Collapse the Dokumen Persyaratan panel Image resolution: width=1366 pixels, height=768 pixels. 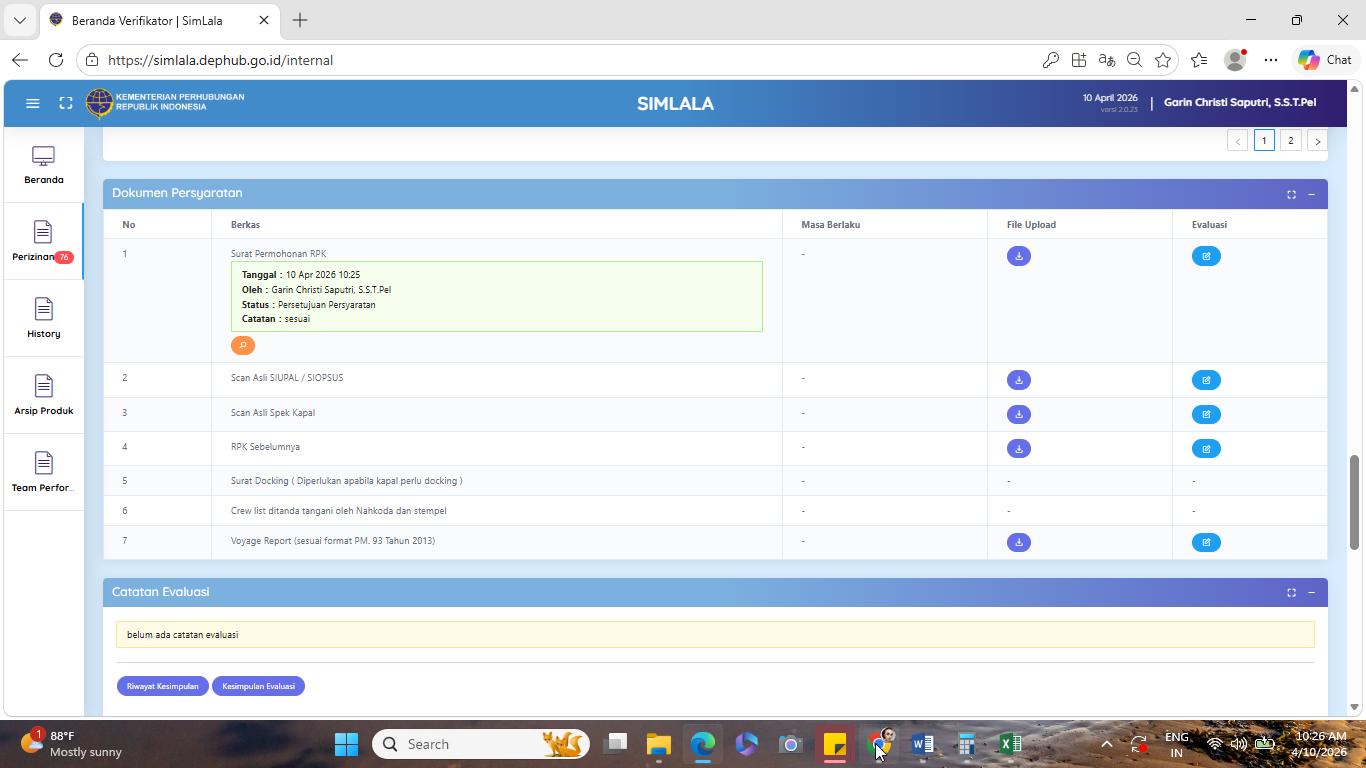1311,194
